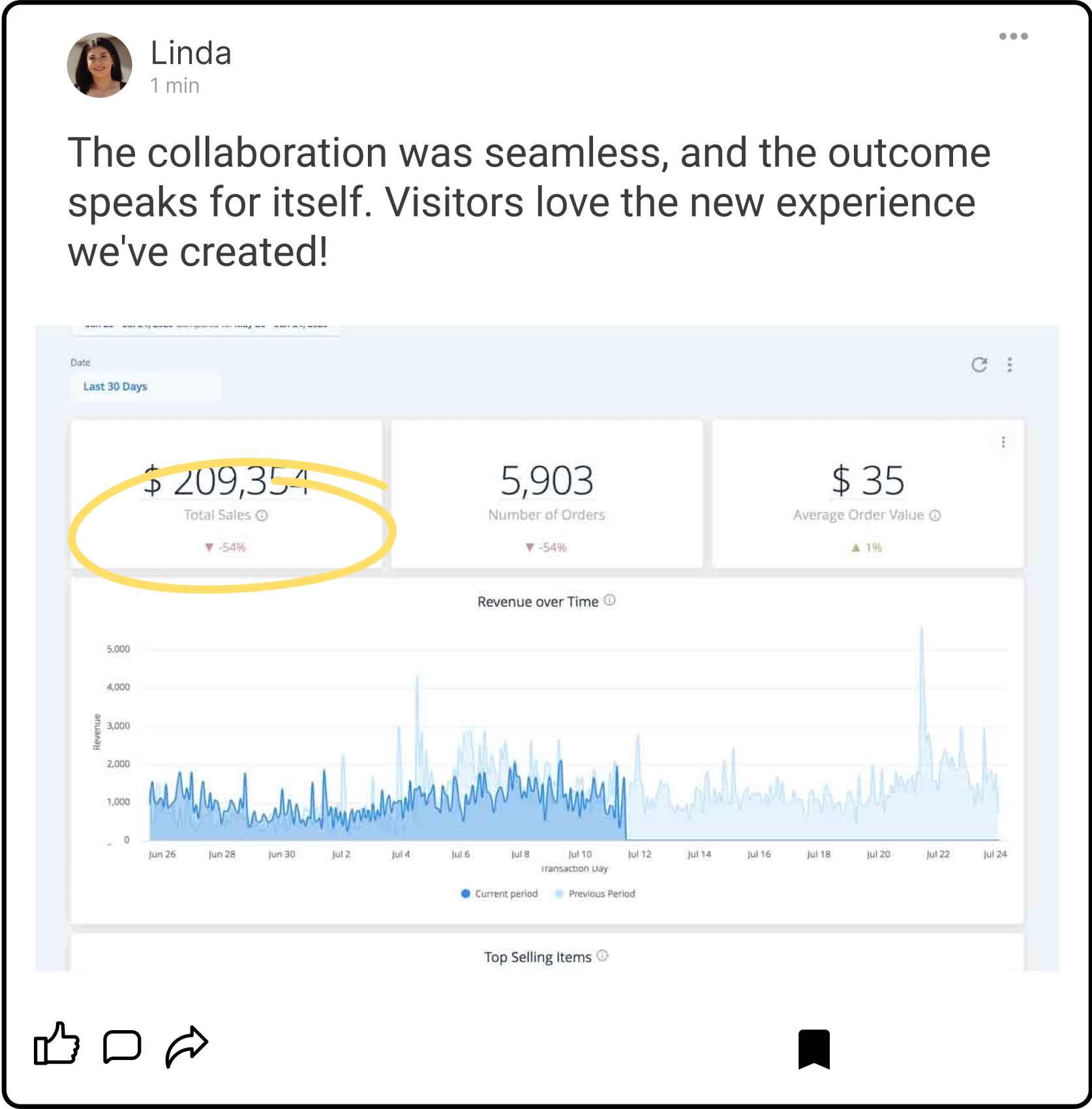Like Linda's post with thumbs up
Image resolution: width=1092 pixels, height=1109 pixels.
pos(57,1044)
